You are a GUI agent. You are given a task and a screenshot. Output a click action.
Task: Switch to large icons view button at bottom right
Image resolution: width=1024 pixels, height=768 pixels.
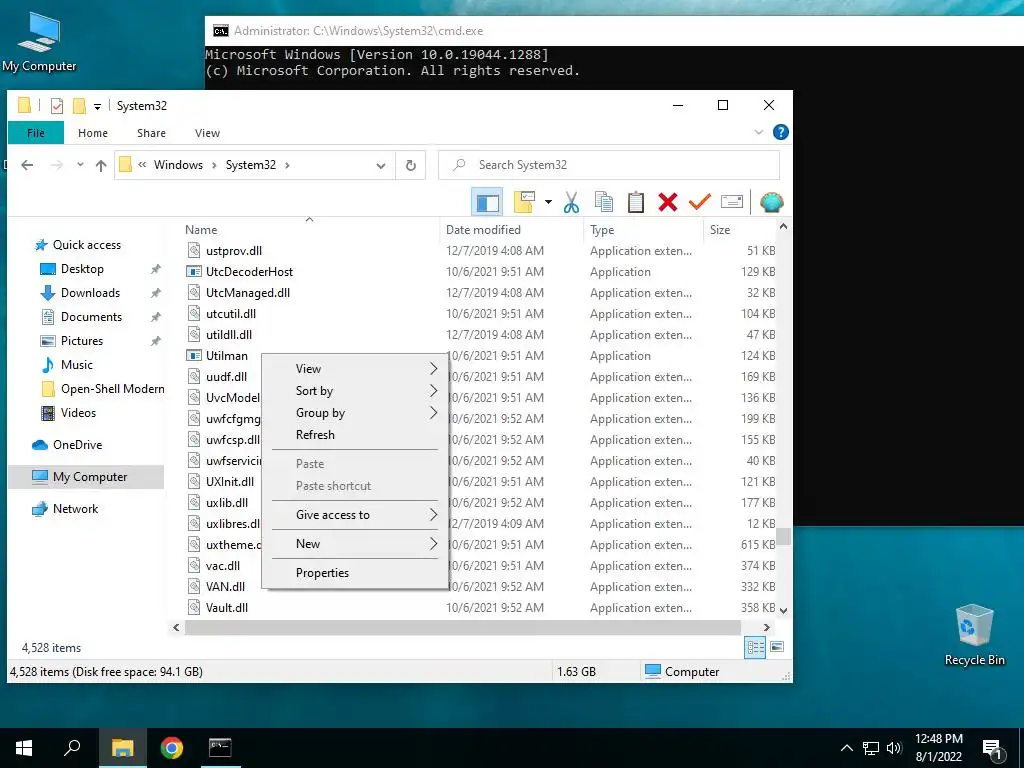[777, 647]
